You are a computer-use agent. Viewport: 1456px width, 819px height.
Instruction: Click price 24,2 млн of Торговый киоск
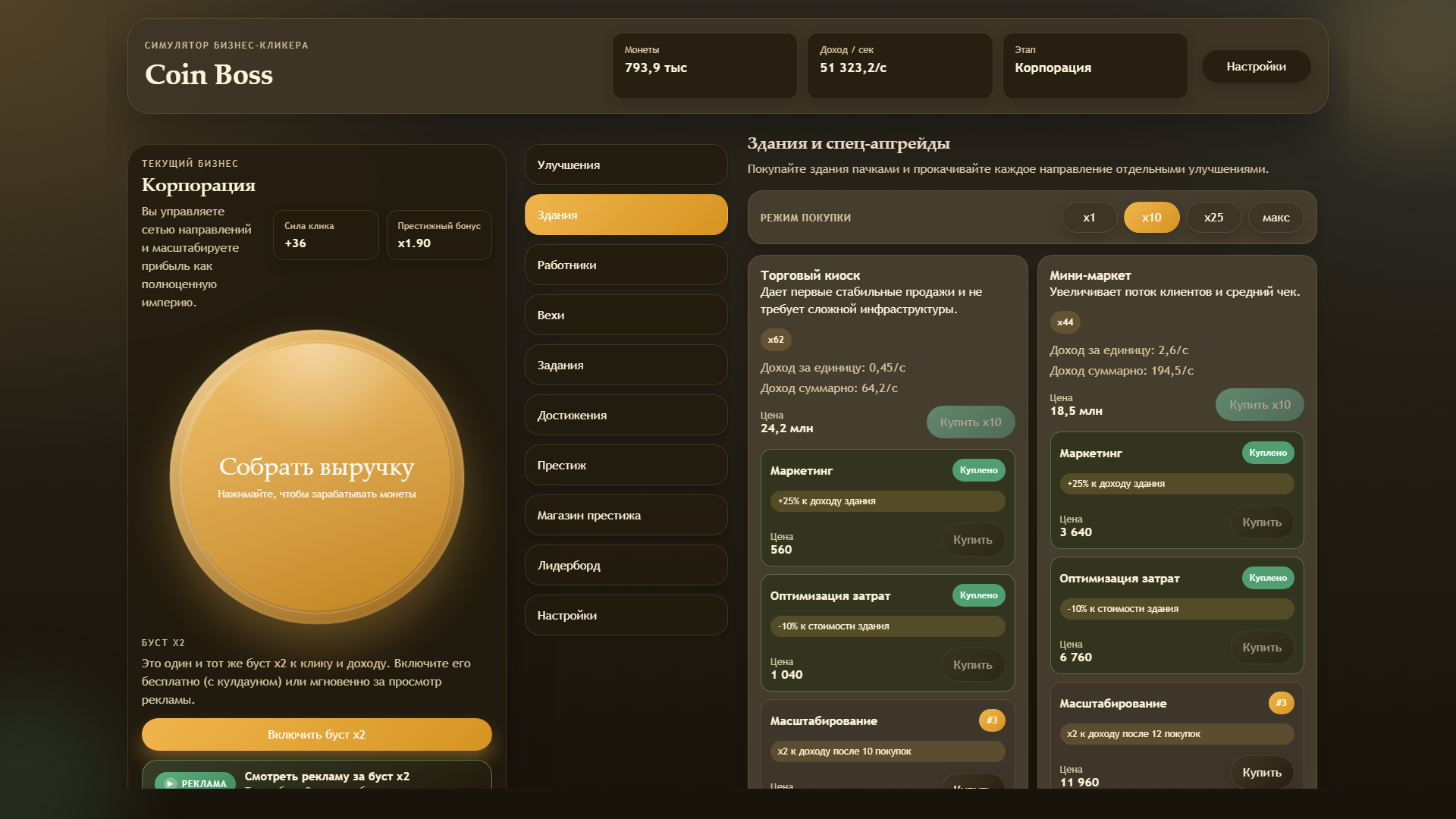786,428
